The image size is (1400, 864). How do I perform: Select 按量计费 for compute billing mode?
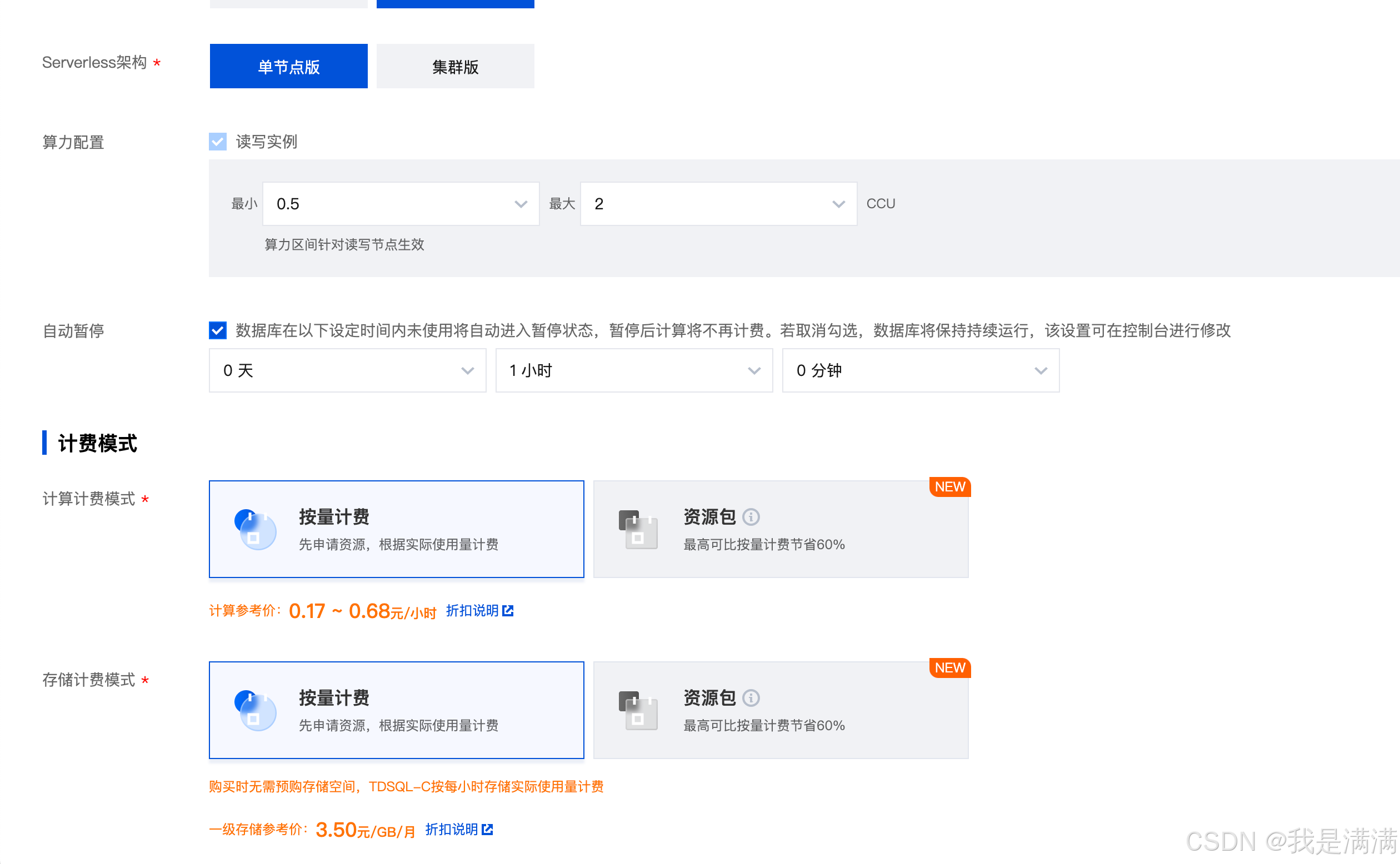[x=396, y=529]
